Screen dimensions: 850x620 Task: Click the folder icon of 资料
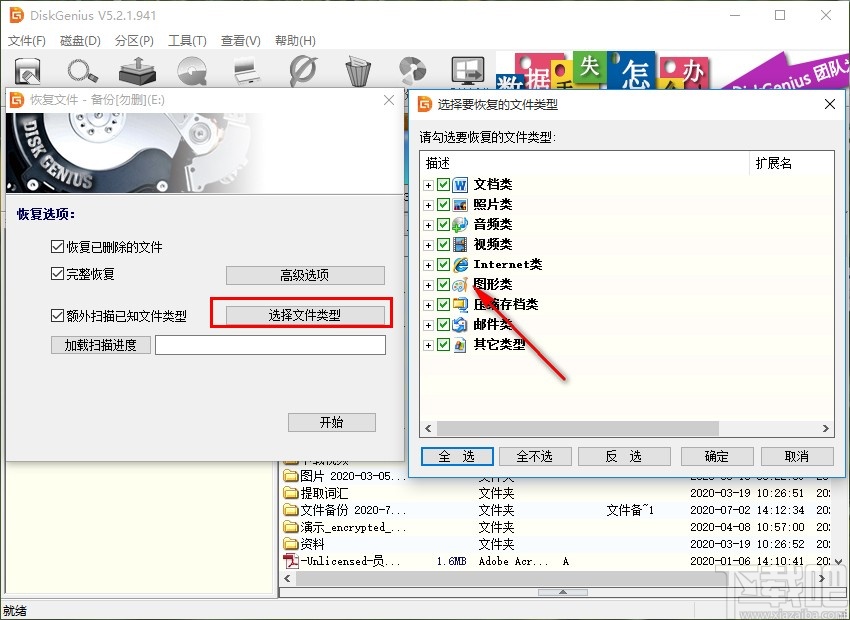click(x=291, y=544)
